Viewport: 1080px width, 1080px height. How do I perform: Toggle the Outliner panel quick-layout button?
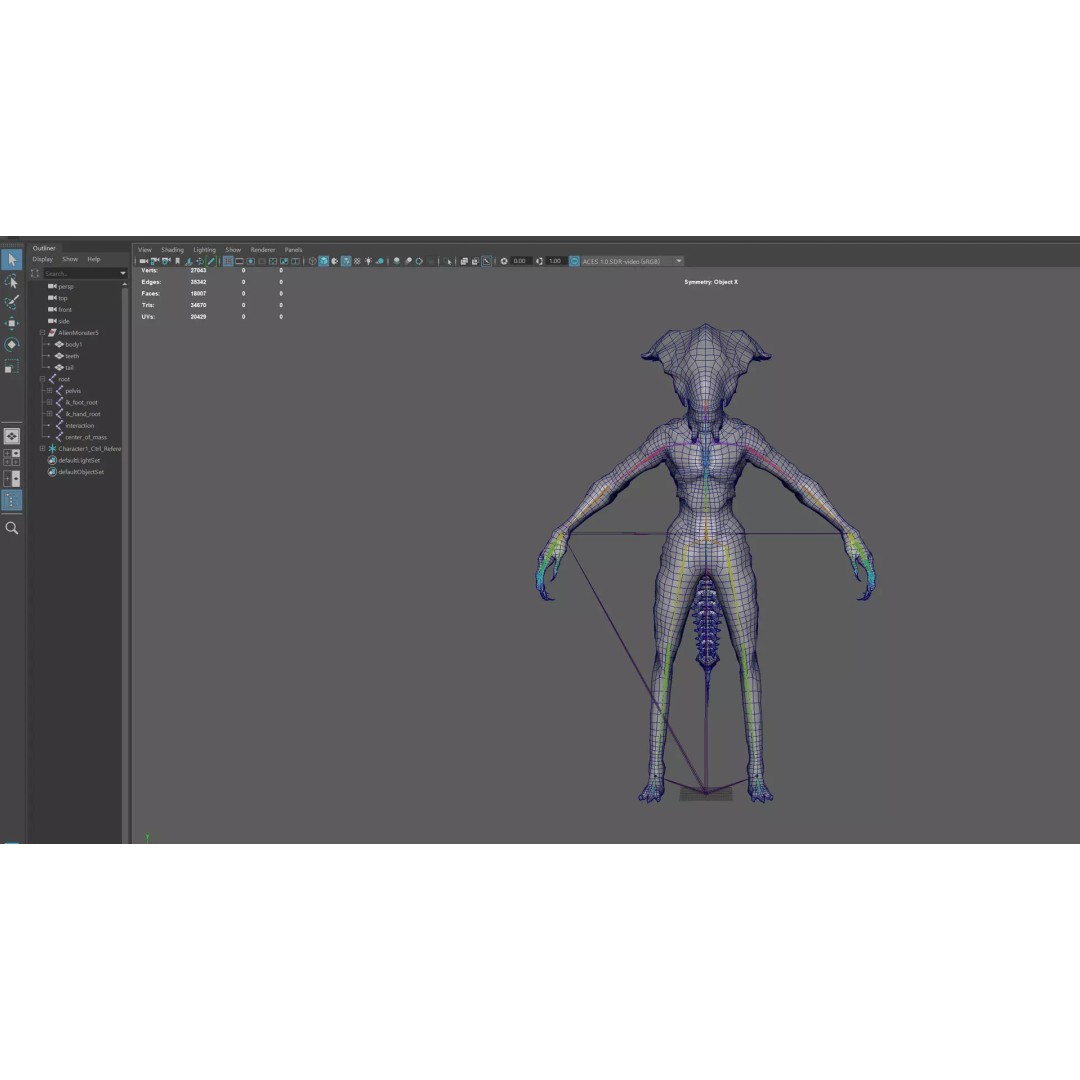pos(12,500)
